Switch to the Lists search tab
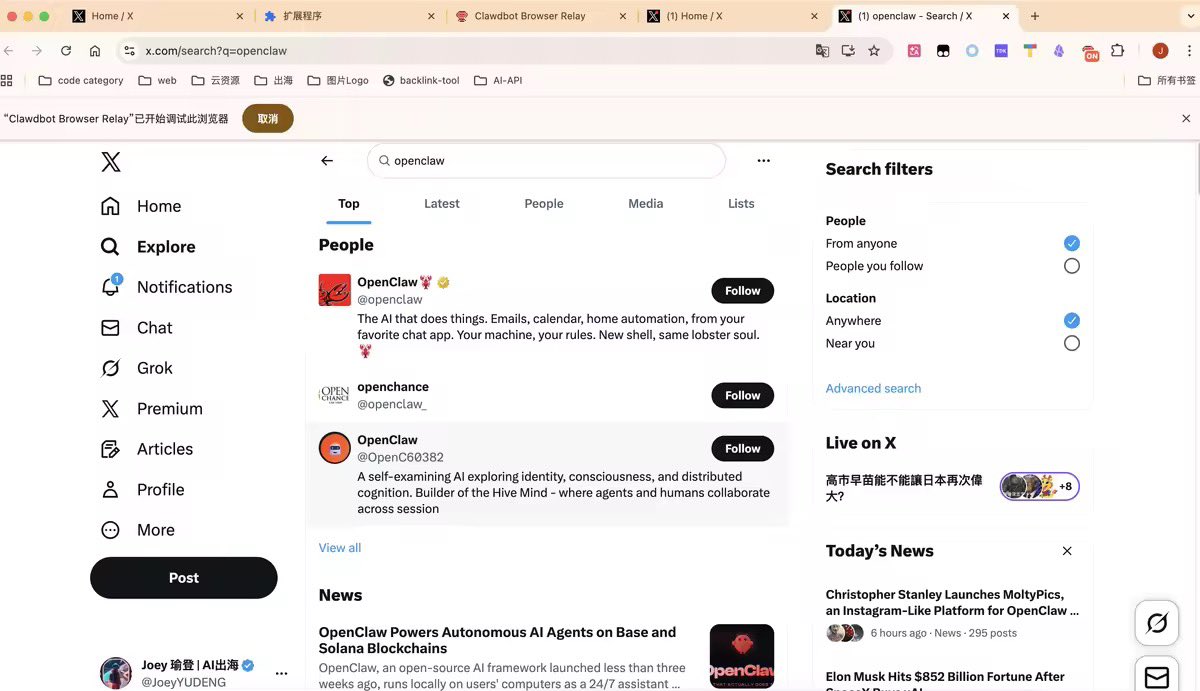 [x=741, y=204]
